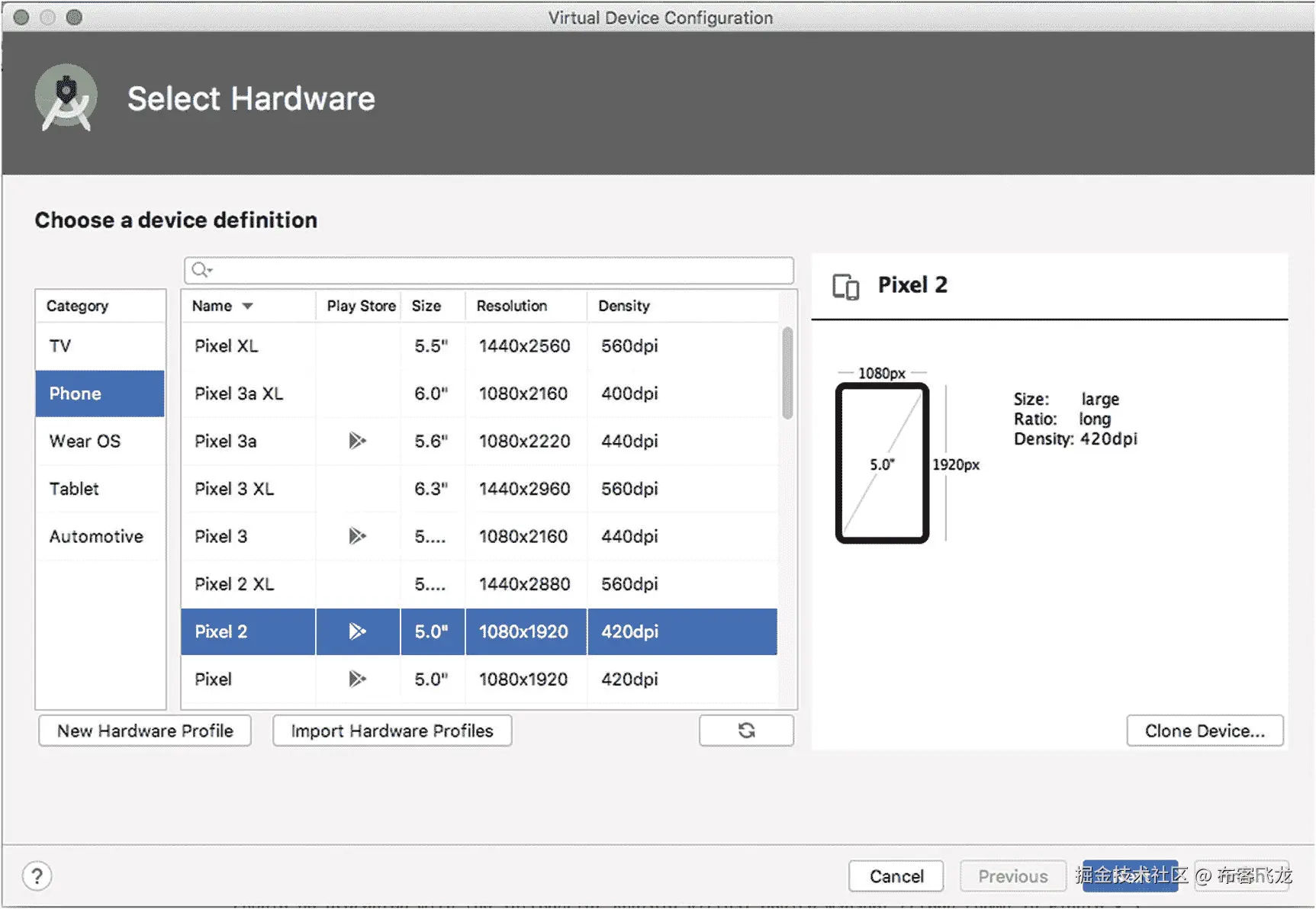Click the Play Store icon for Pixel 3a

(357, 441)
